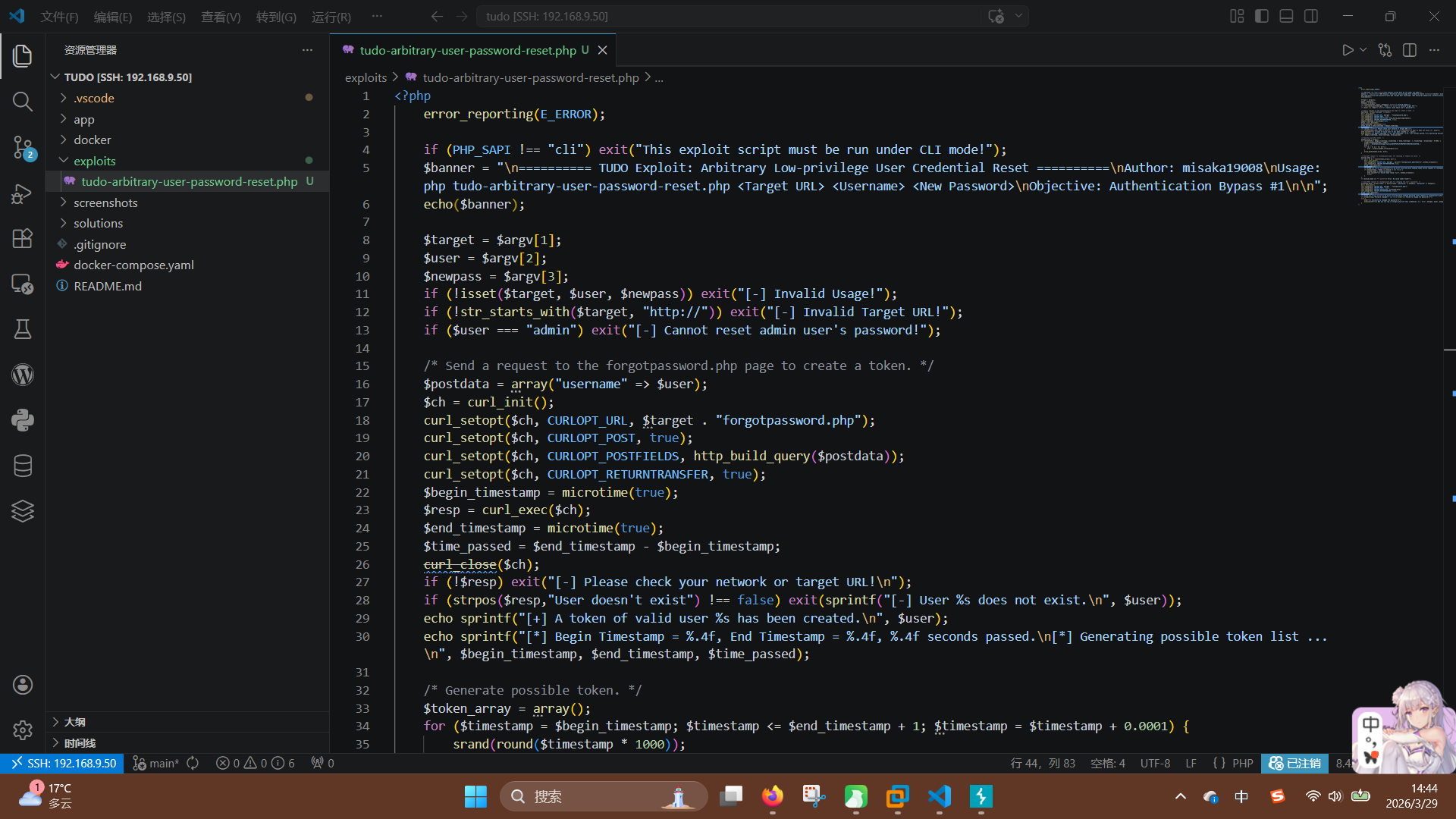Screen dimensions: 1456x819
Task: Open Remote Explorer in activity bar
Action: (23, 284)
